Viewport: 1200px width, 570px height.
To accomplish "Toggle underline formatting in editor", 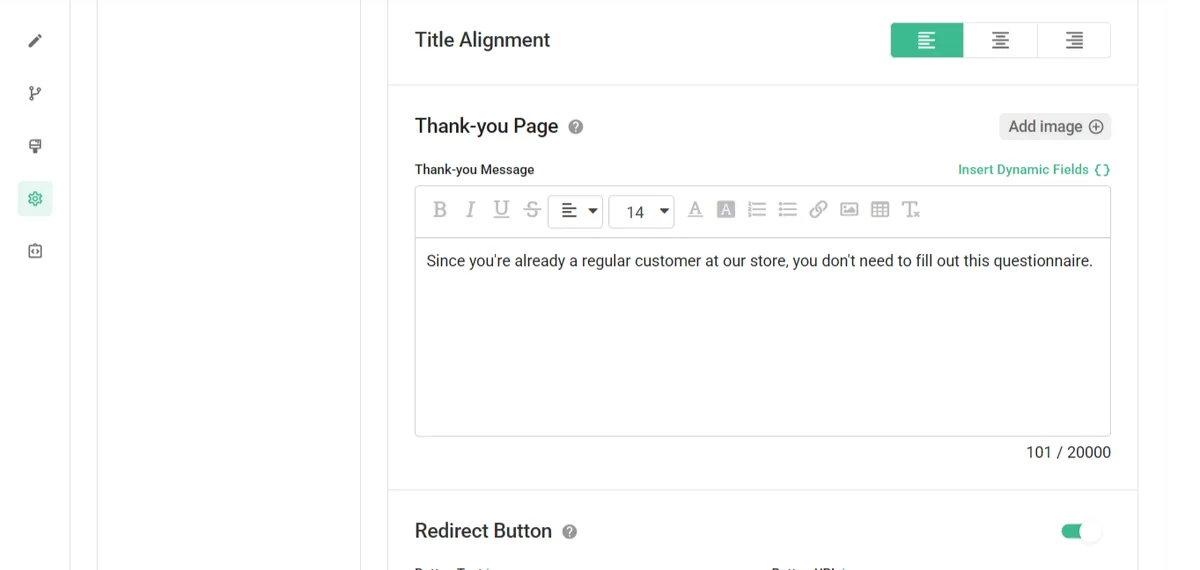I will (501, 210).
